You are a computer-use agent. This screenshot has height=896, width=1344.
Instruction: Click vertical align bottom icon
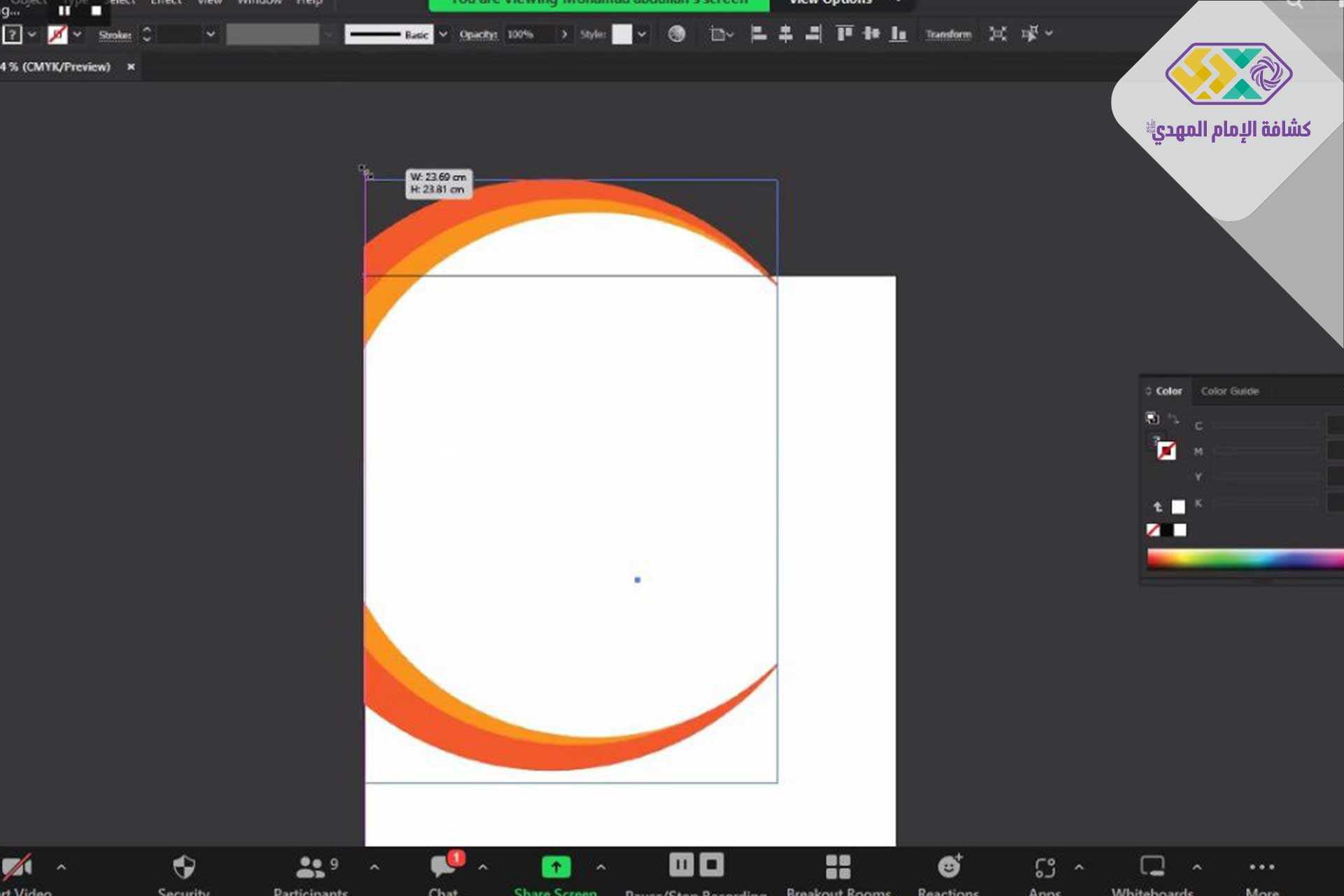(898, 34)
